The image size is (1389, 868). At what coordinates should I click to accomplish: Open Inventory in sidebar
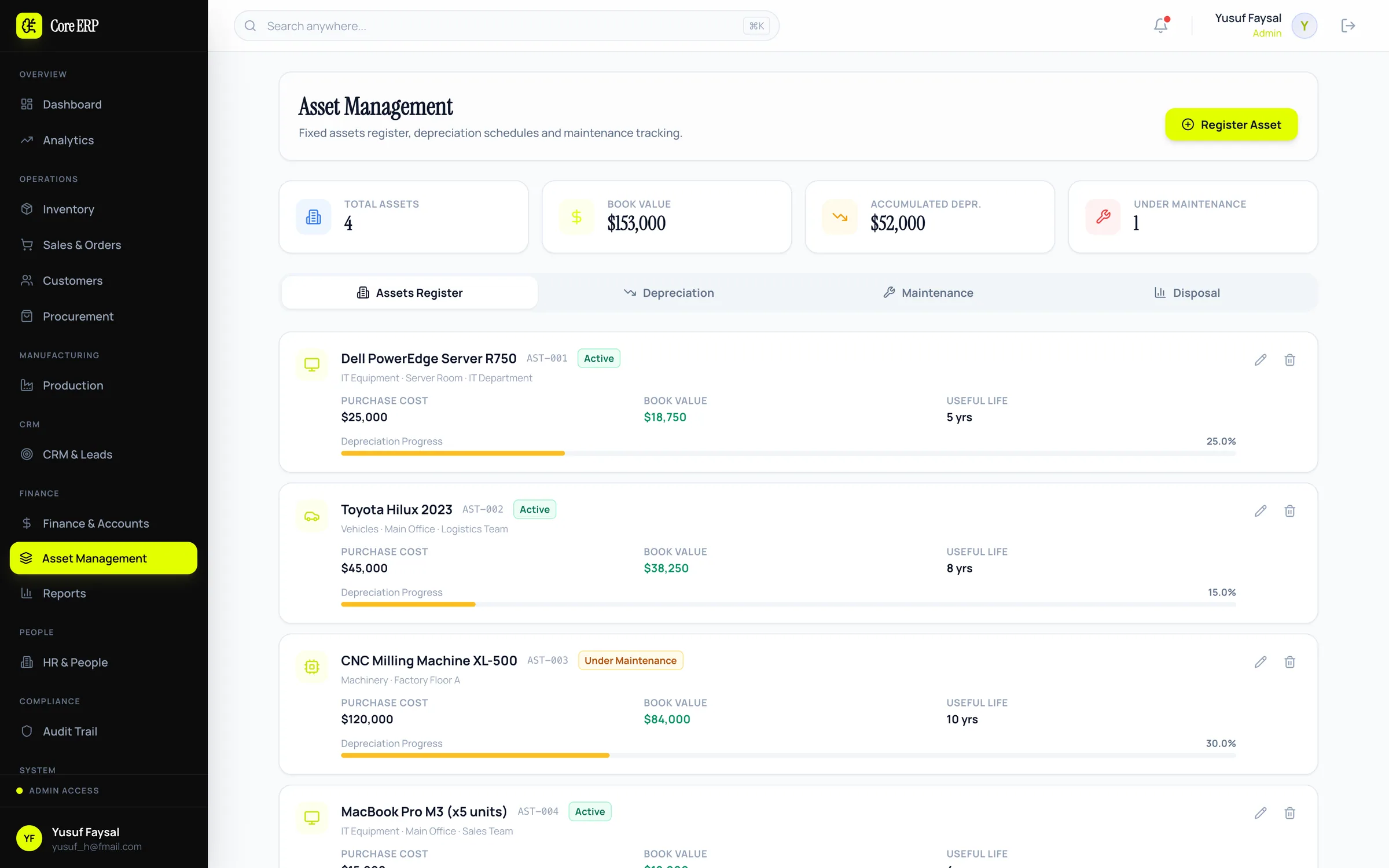coord(104,209)
